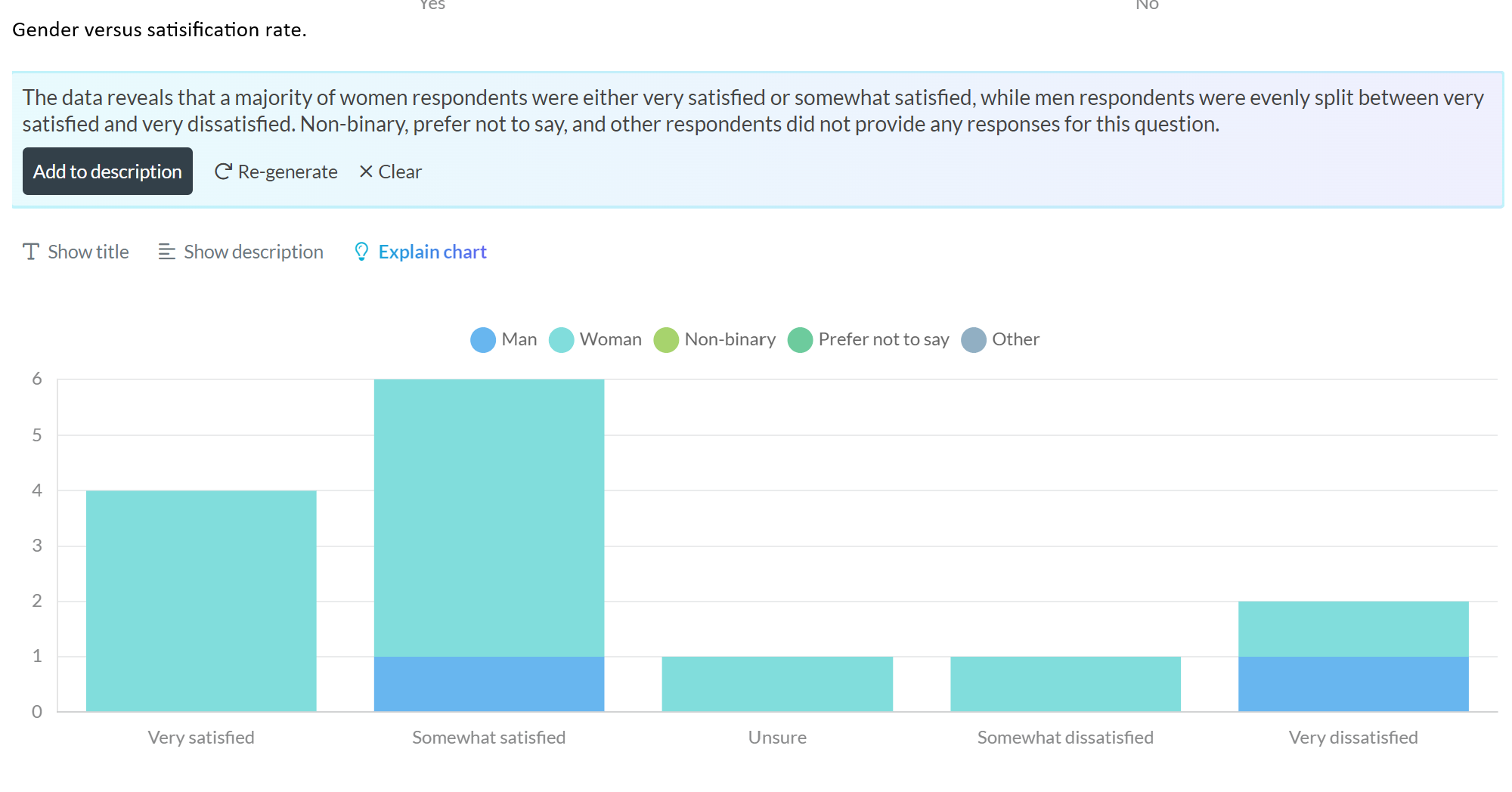Screen dimensions: 1512x792
Task: Click the Very satisfied Woman bar
Action: 201,601
